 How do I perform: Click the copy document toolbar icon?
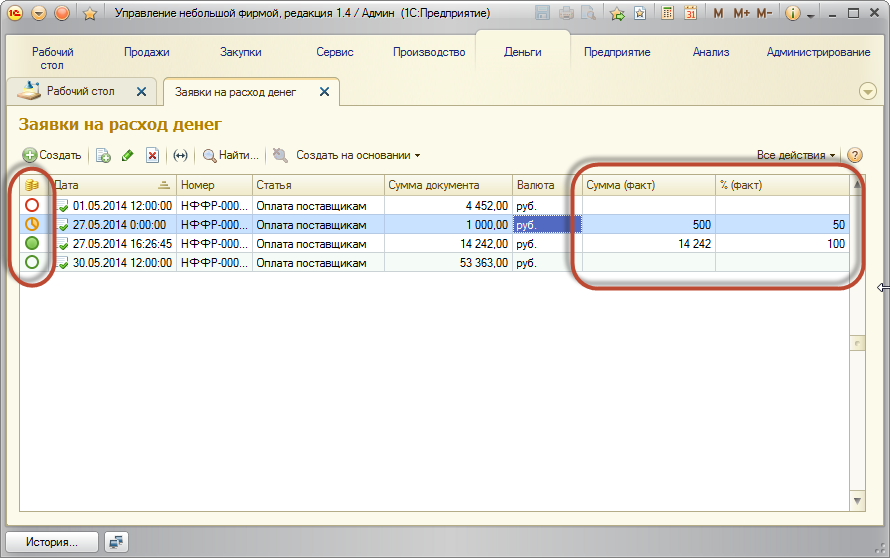[103, 155]
